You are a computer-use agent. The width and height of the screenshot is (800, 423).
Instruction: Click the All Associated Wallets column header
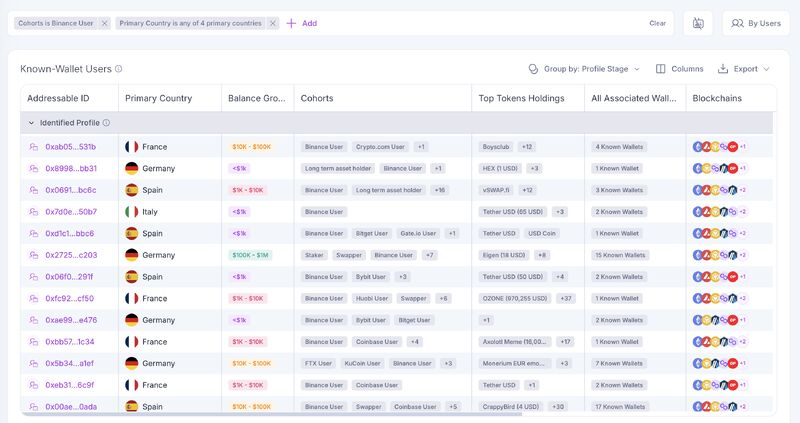click(634, 98)
